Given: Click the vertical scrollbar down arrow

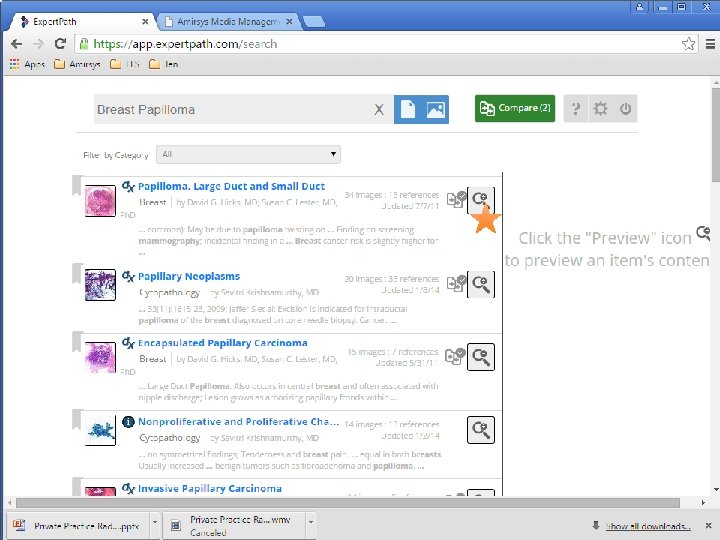Looking at the screenshot, I should coord(716,490).
